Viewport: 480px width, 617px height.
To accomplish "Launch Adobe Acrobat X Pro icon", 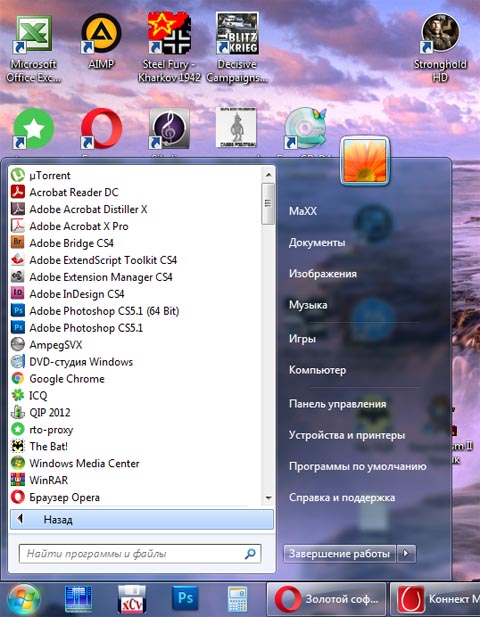I will [x=17, y=226].
